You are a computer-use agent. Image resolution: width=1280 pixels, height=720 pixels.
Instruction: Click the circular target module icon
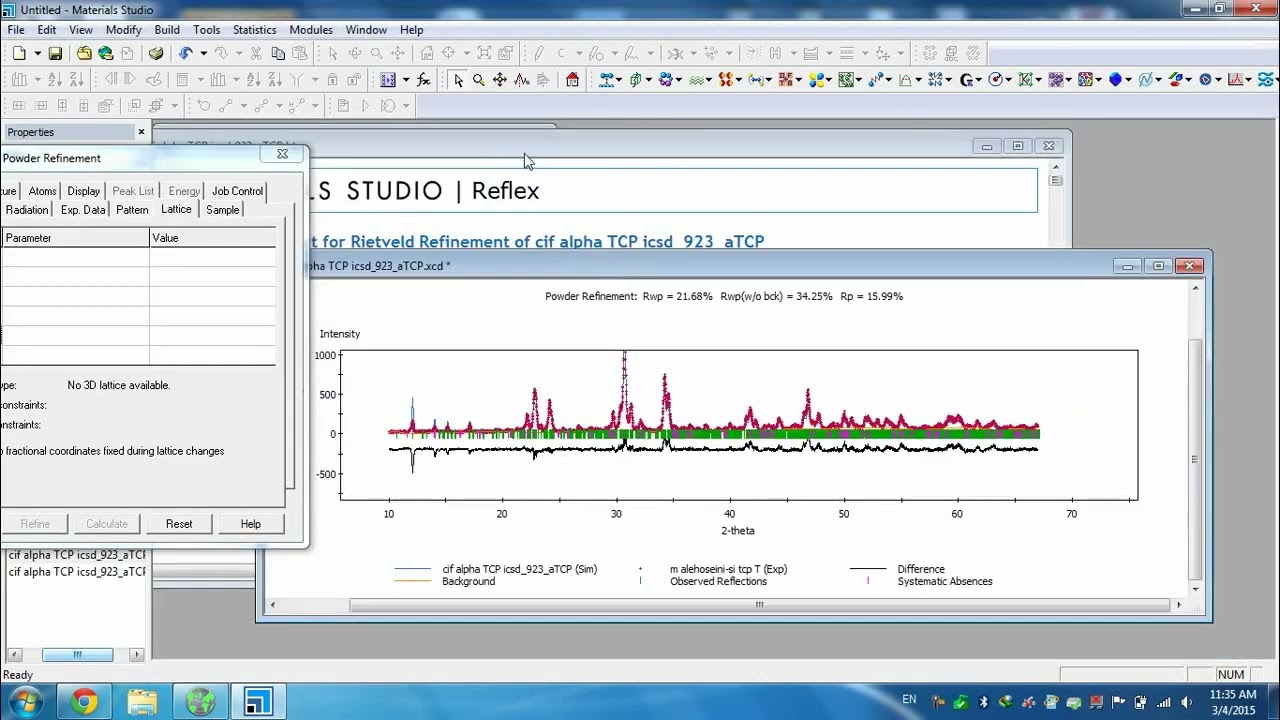[x=994, y=80]
